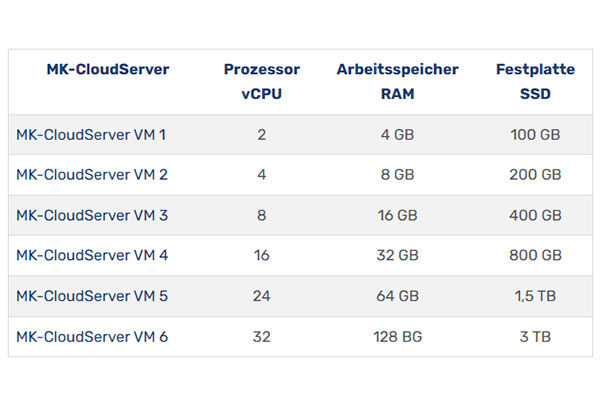600x400 pixels.
Task: Click the 4 GB RAM cell
Action: coord(397,134)
